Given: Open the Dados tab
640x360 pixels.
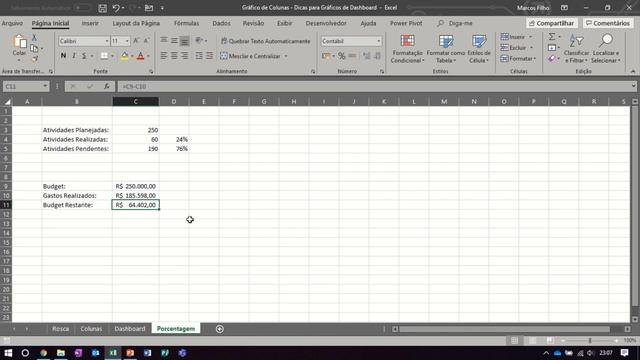Looking at the screenshot, I should point(221,23).
